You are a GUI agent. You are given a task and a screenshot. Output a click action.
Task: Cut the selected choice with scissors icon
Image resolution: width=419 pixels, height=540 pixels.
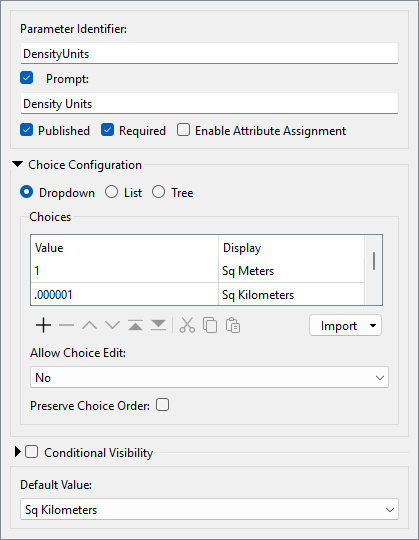pos(187,325)
